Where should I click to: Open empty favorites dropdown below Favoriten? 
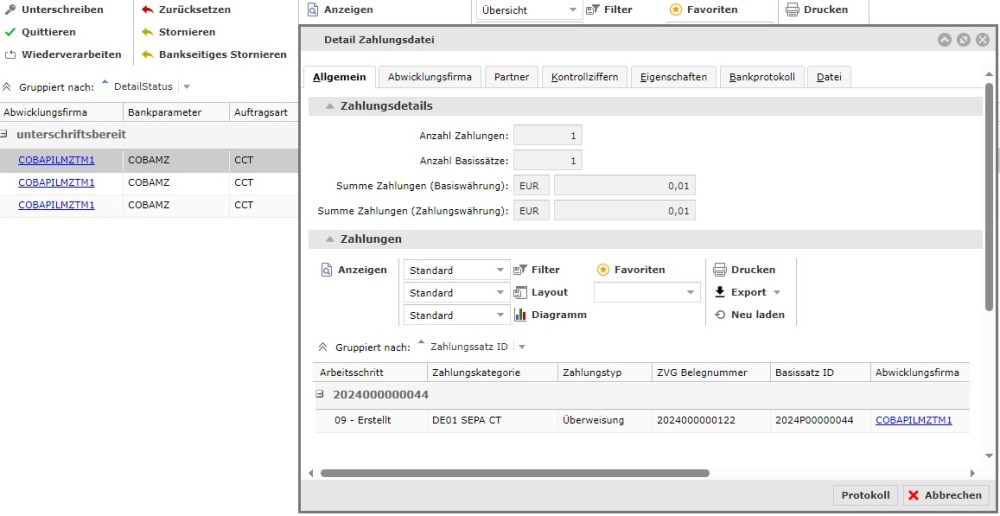pyautogui.click(x=647, y=292)
